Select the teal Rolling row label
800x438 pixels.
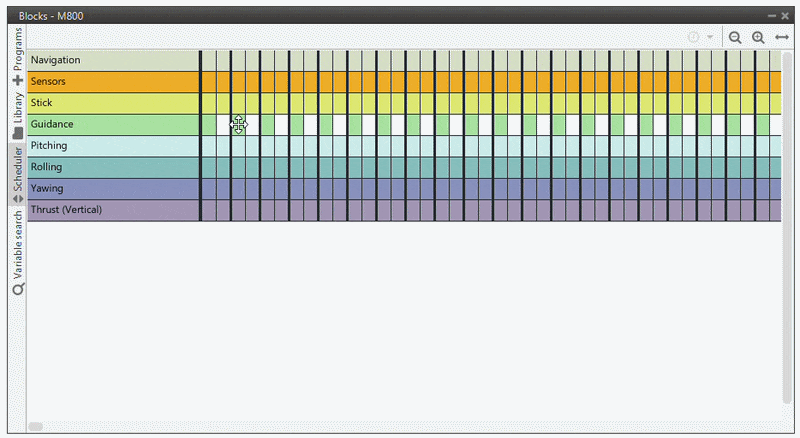click(113, 167)
